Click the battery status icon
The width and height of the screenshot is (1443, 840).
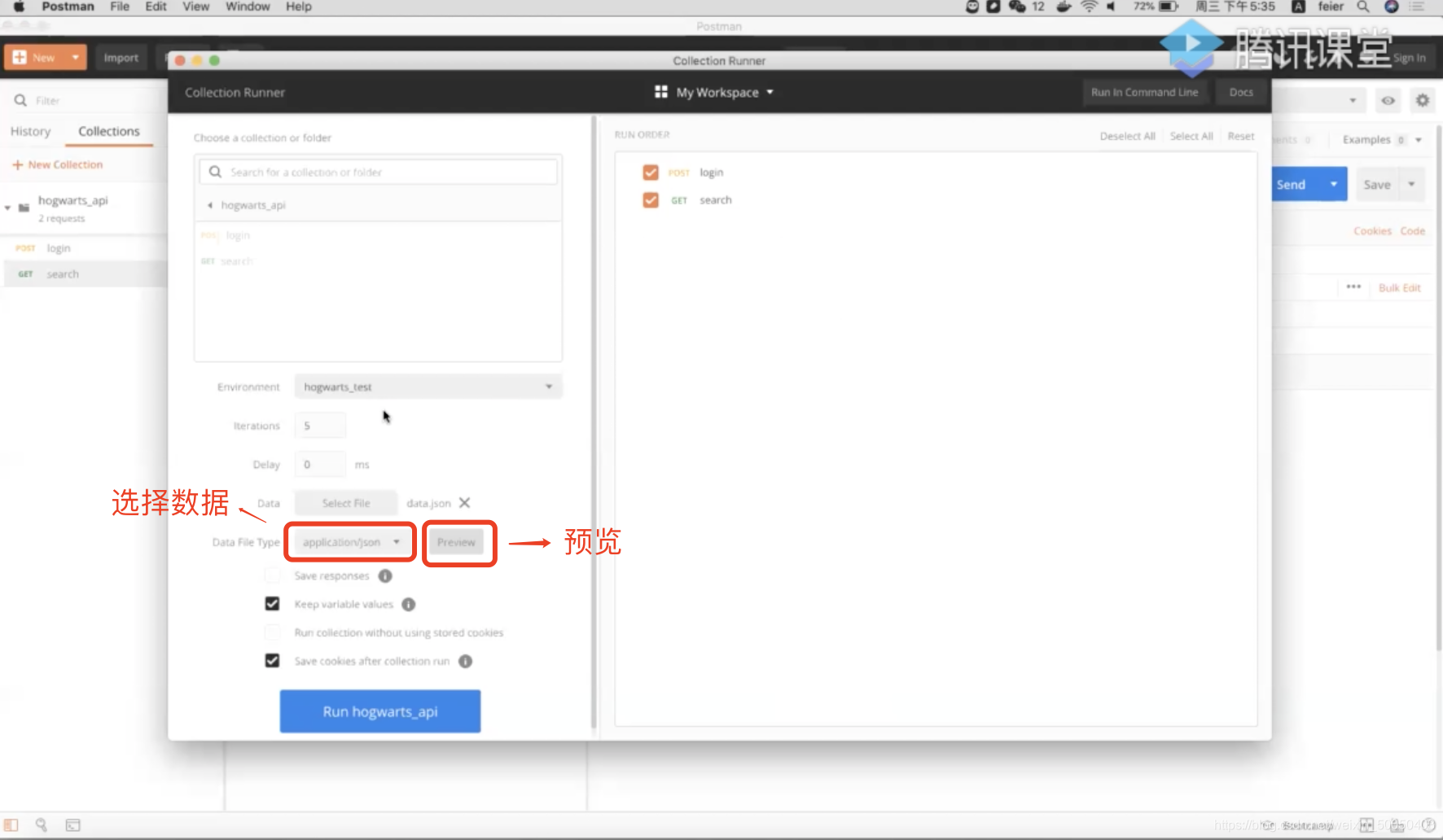[1169, 7]
